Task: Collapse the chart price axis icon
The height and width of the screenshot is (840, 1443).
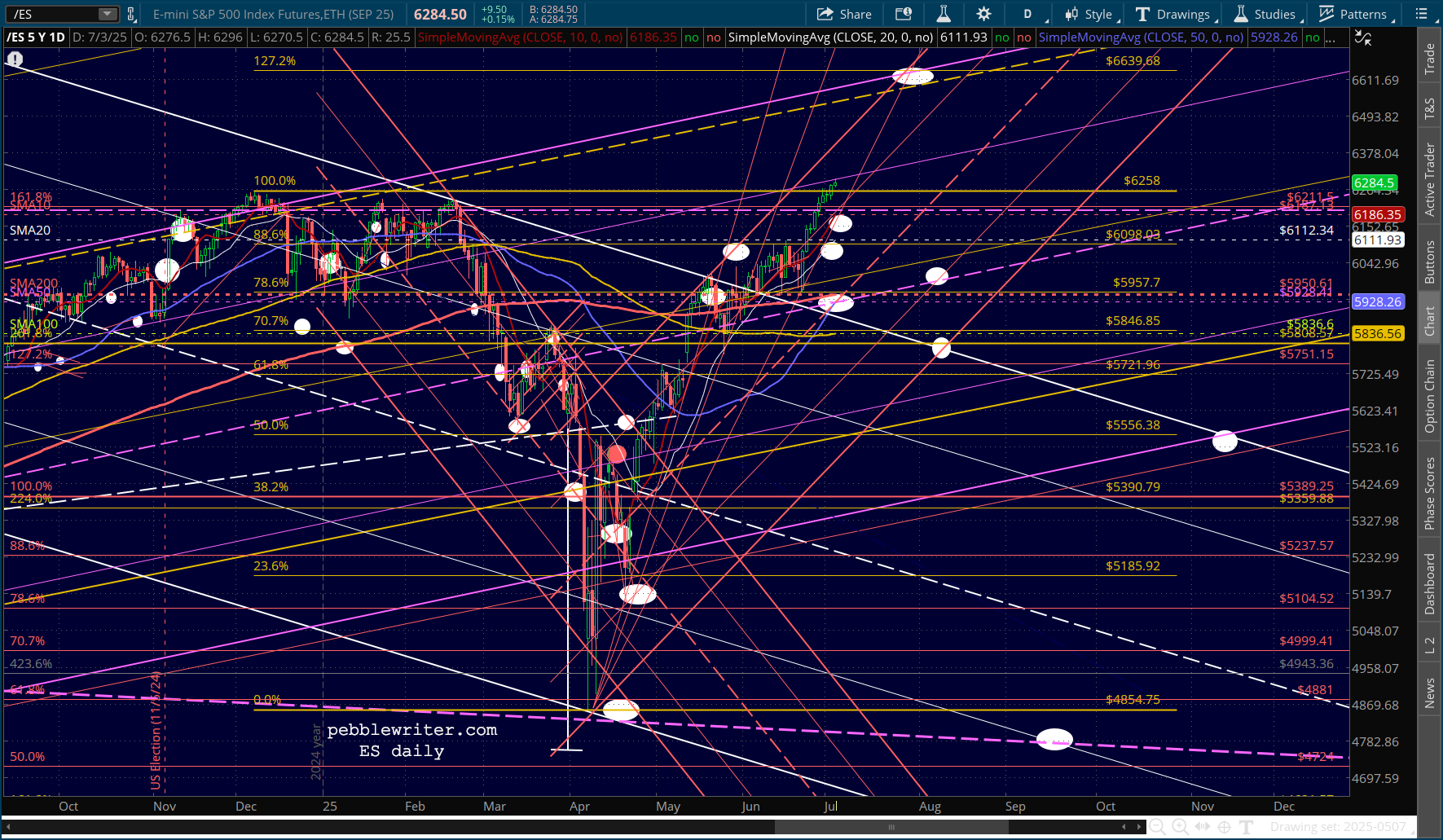Action: 1362,37
